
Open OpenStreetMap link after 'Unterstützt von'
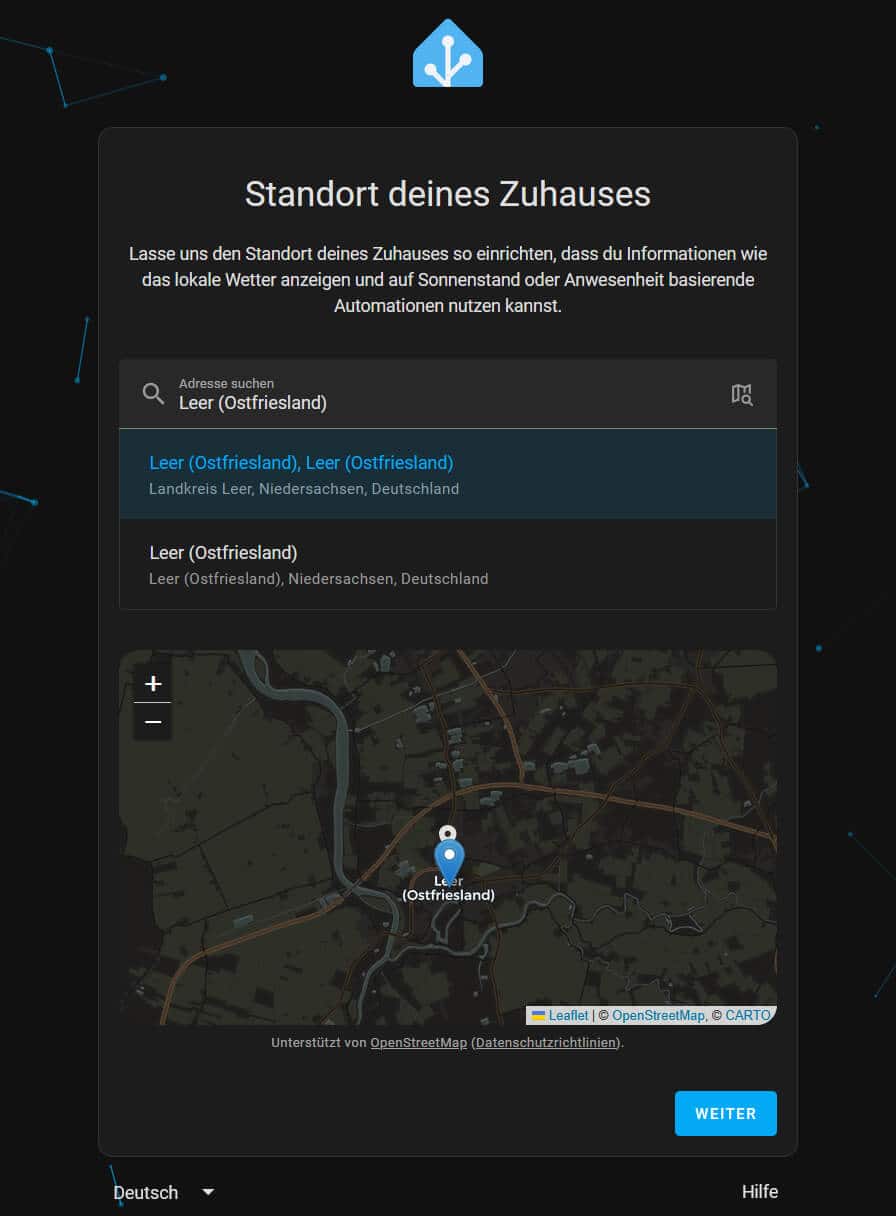click(x=418, y=1042)
